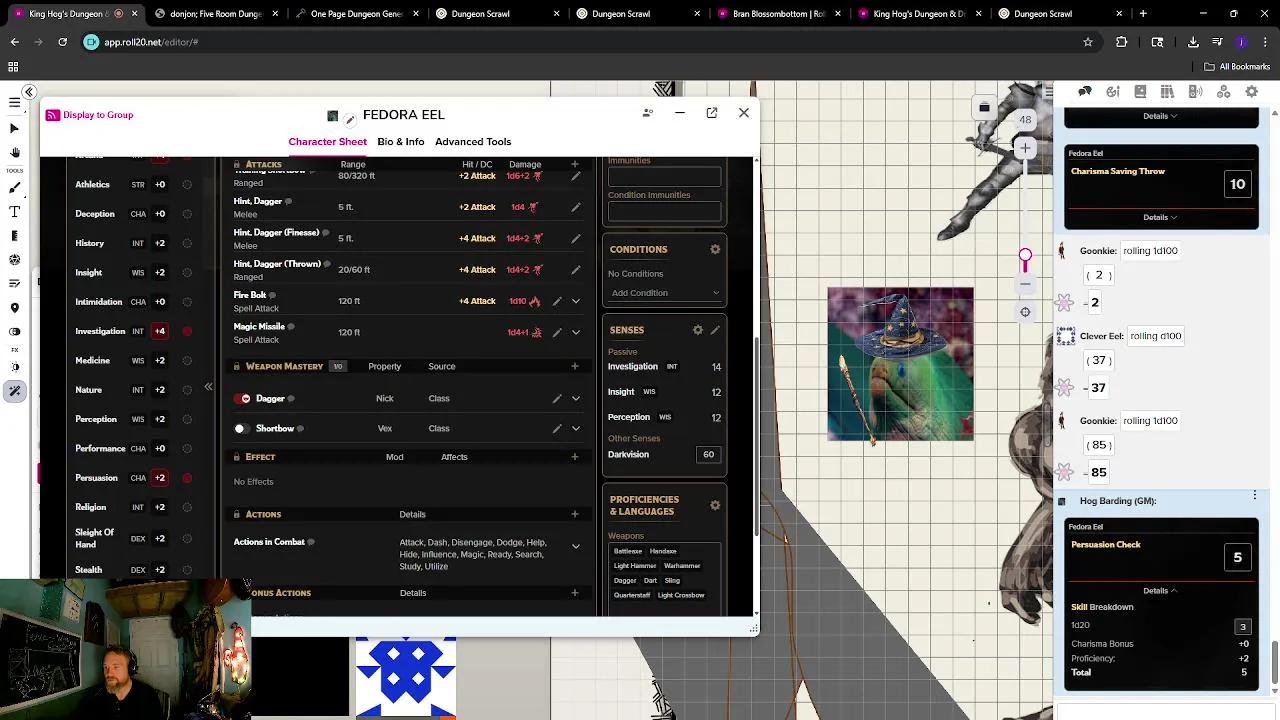Open the chat messages panel
This screenshot has height=720, width=1280.
pyautogui.click(x=1084, y=91)
